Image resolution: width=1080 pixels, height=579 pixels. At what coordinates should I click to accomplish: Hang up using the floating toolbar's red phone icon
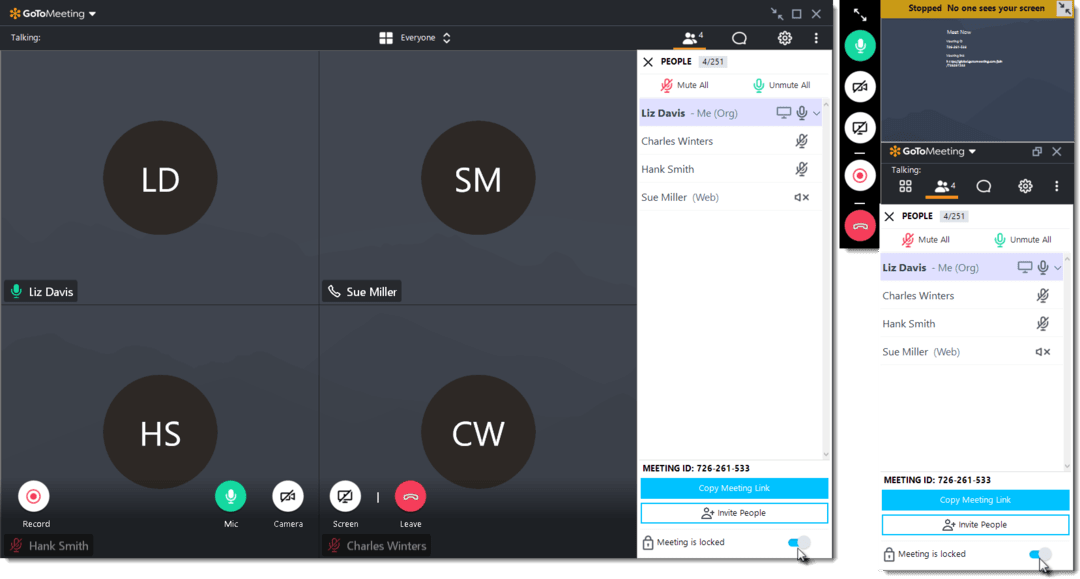(860, 225)
